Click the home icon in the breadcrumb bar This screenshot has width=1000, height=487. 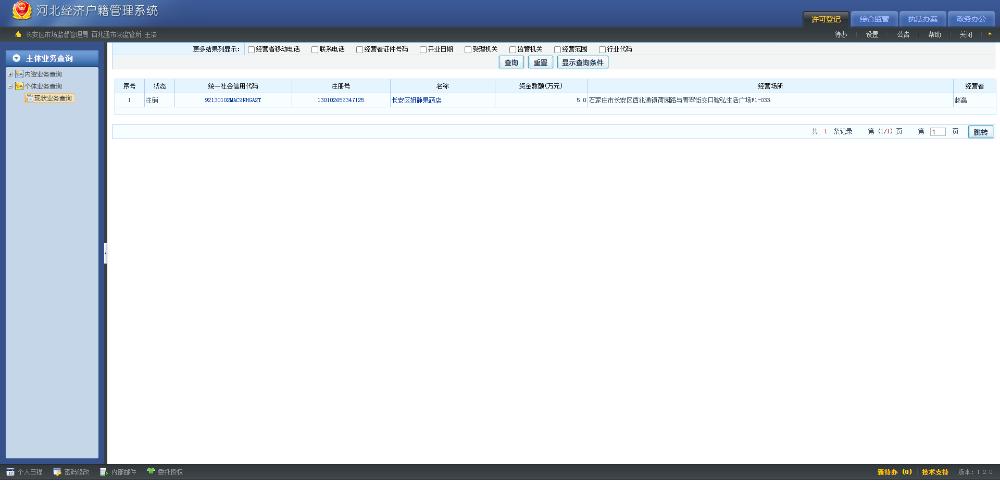point(18,34)
